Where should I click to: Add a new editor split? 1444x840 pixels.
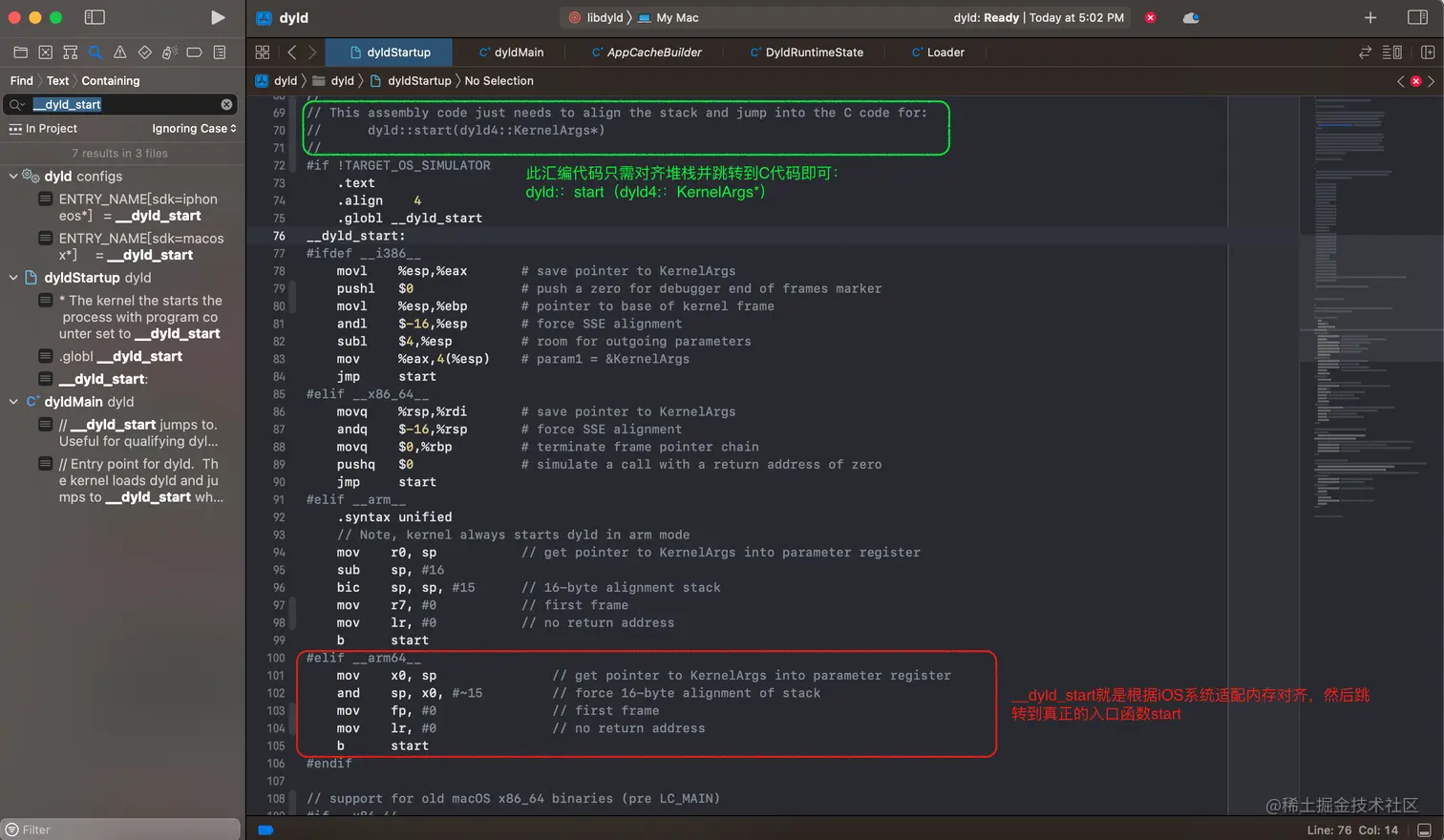point(1428,52)
